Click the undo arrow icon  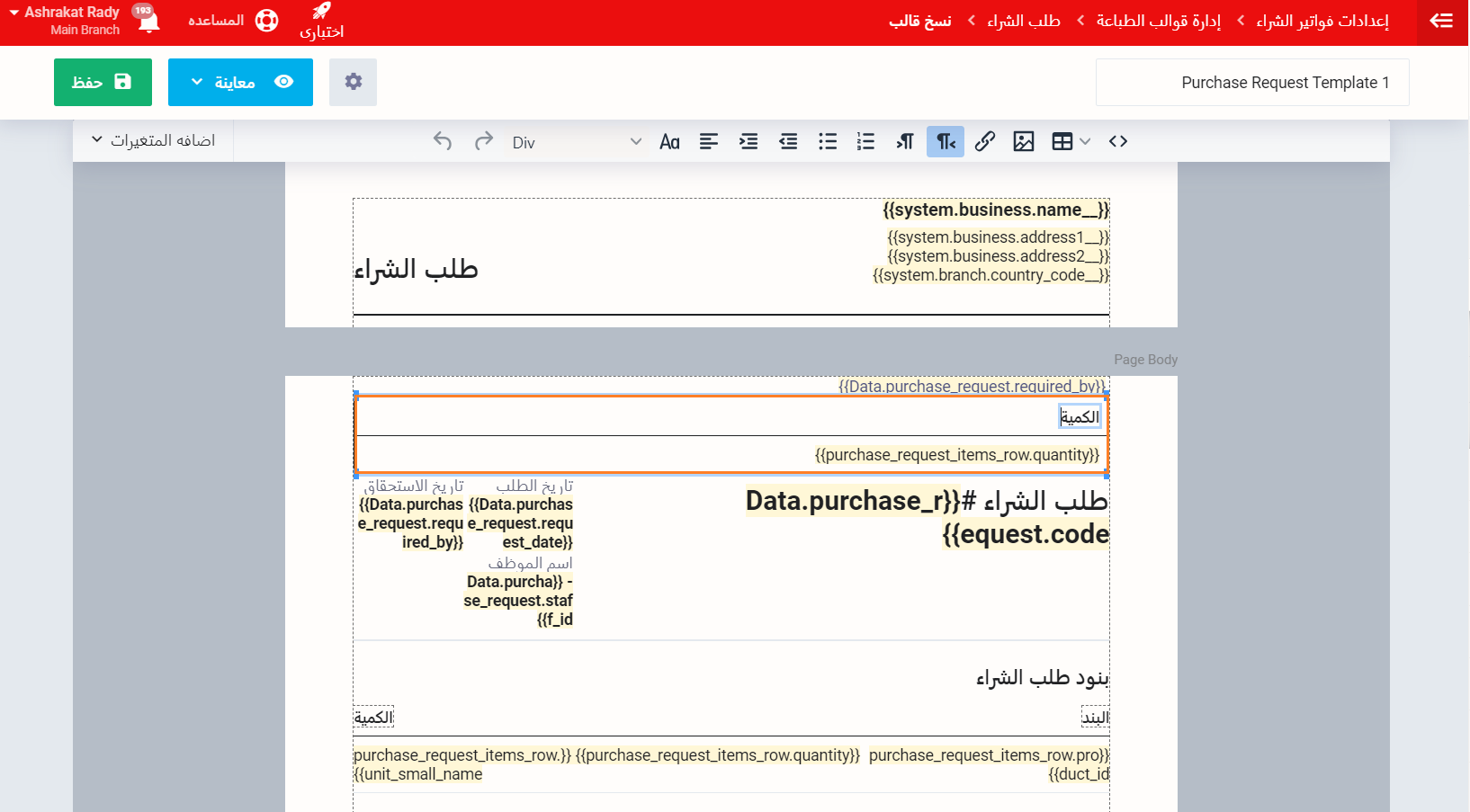point(443,141)
